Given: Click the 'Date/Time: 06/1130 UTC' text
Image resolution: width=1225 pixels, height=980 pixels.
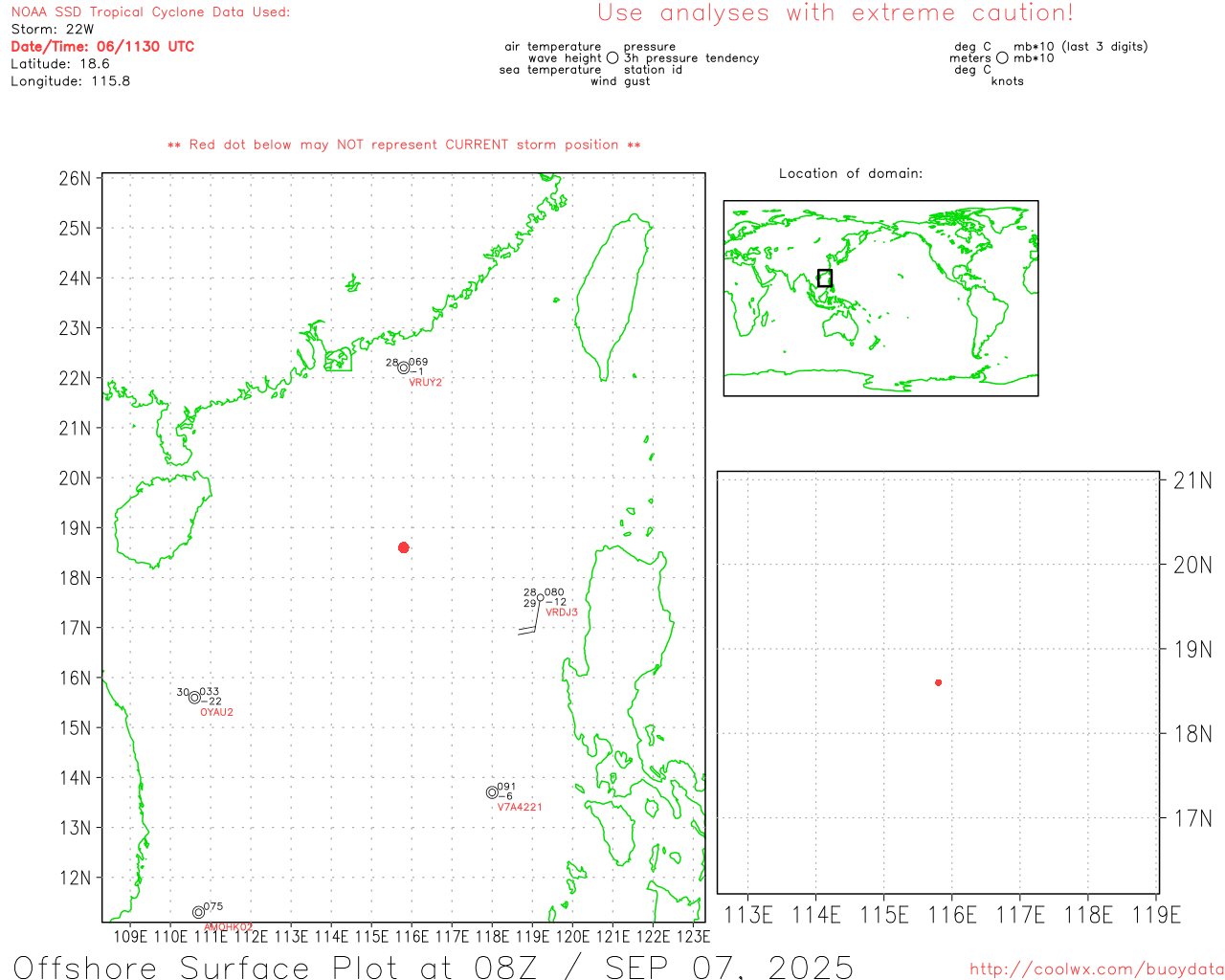Looking at the screenshot, I should click(x=102, y=46).
